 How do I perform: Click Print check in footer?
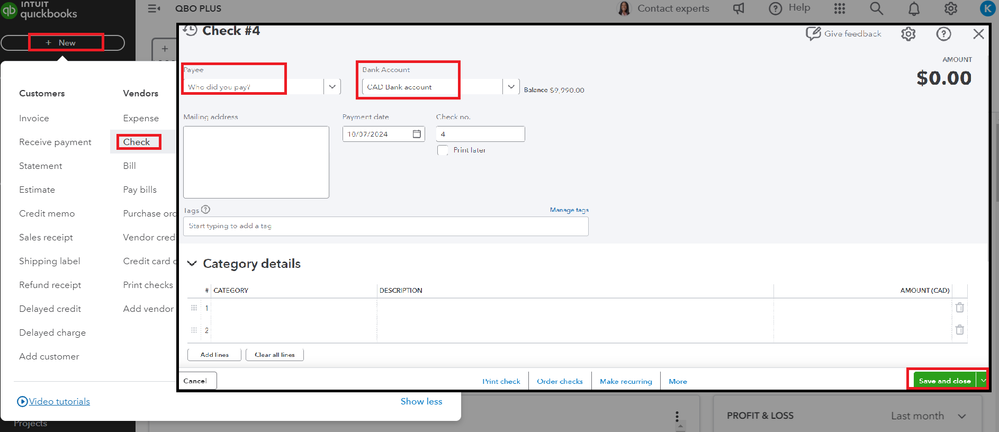pyautogui.click(x=501, y=381)
